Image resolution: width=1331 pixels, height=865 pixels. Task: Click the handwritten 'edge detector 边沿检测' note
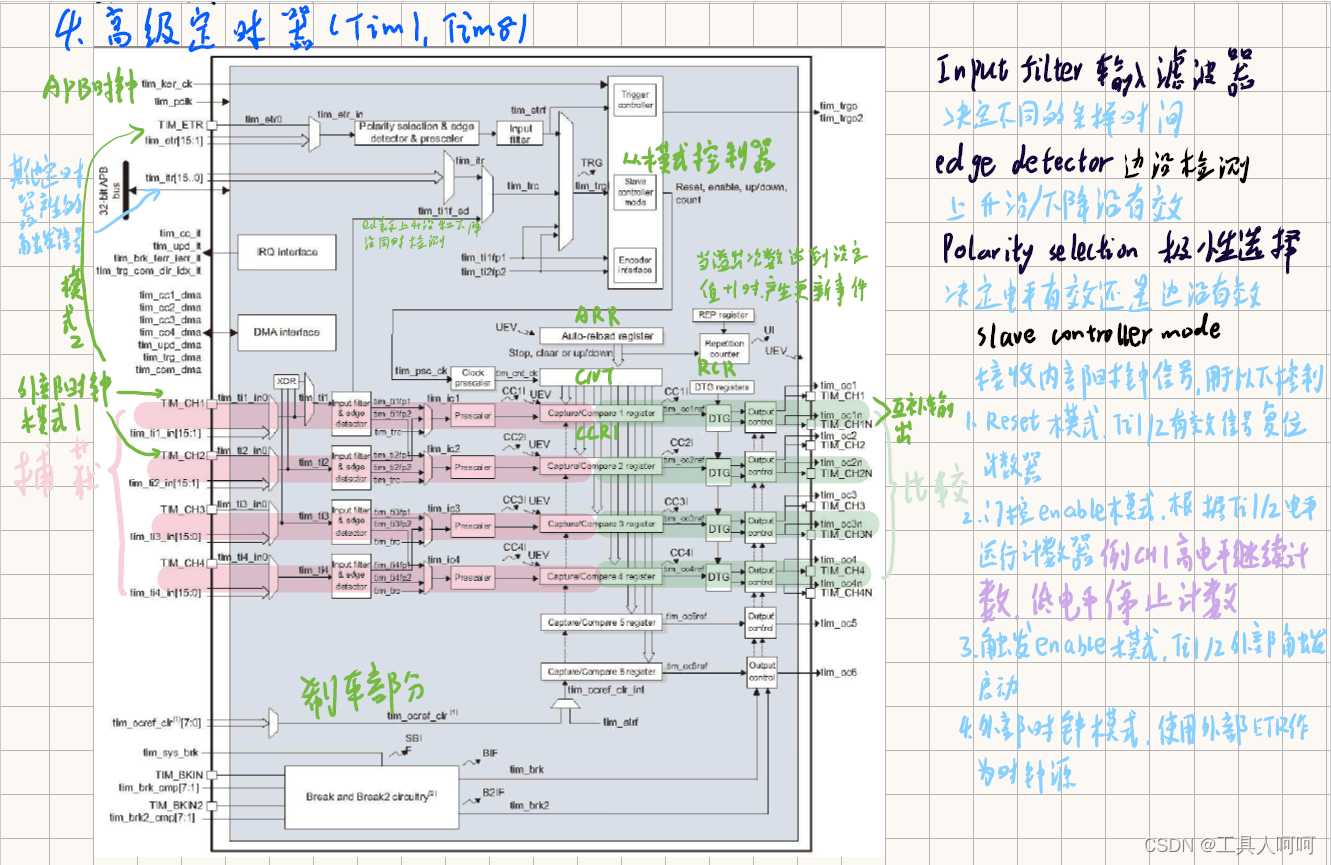(1093, 163)
